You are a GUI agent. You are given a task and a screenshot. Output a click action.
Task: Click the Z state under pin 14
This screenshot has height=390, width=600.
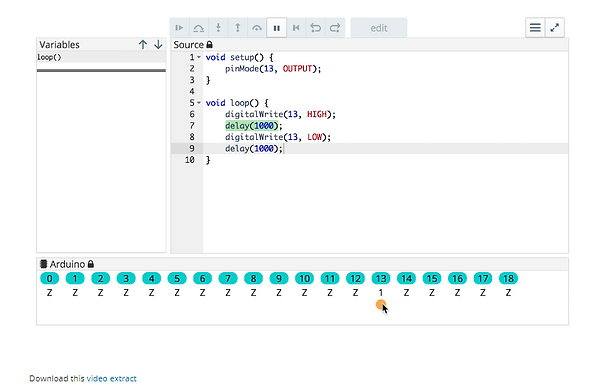pos(406,293)
